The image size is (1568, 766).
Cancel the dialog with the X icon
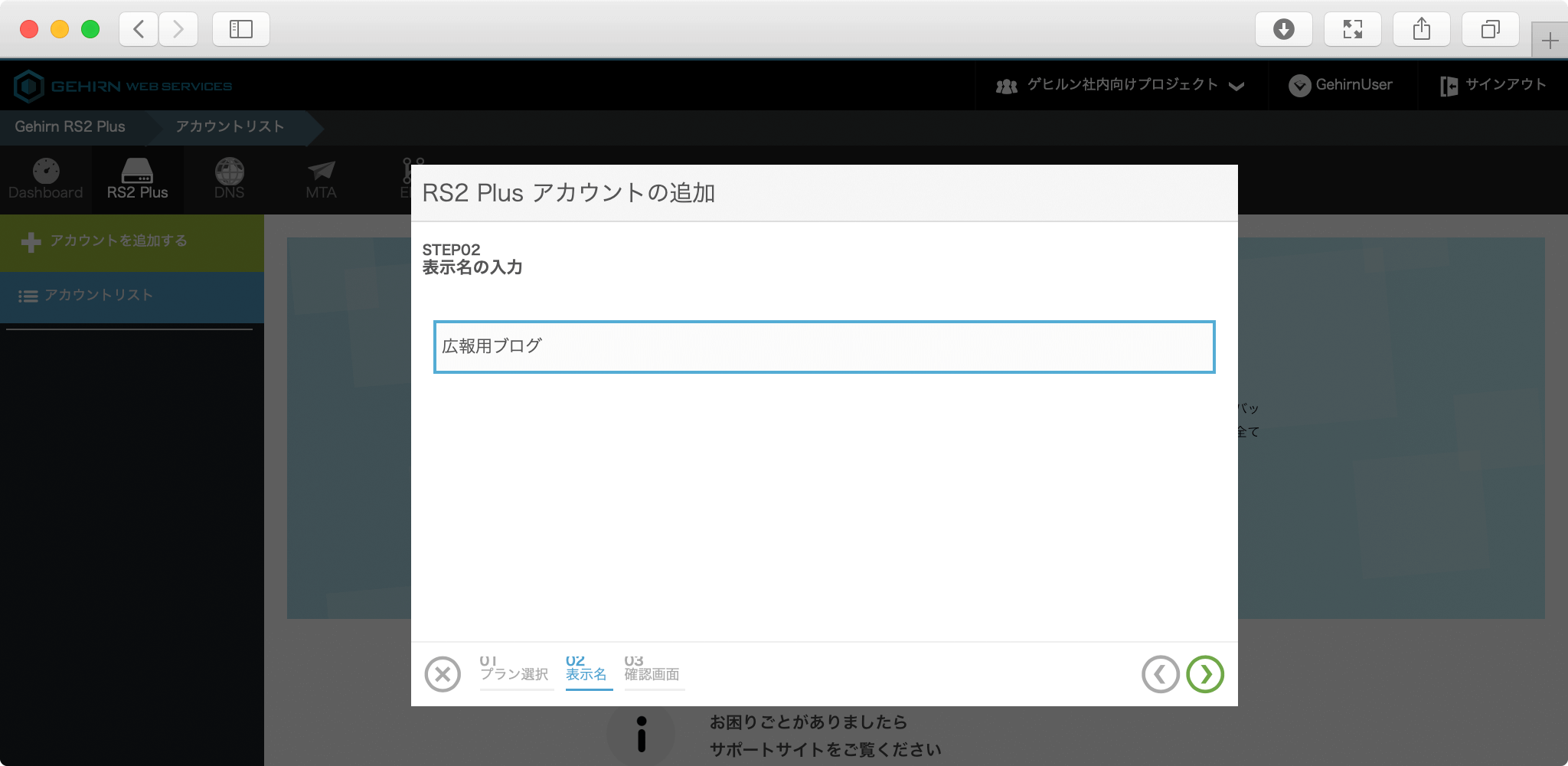(x=443, y=674)
